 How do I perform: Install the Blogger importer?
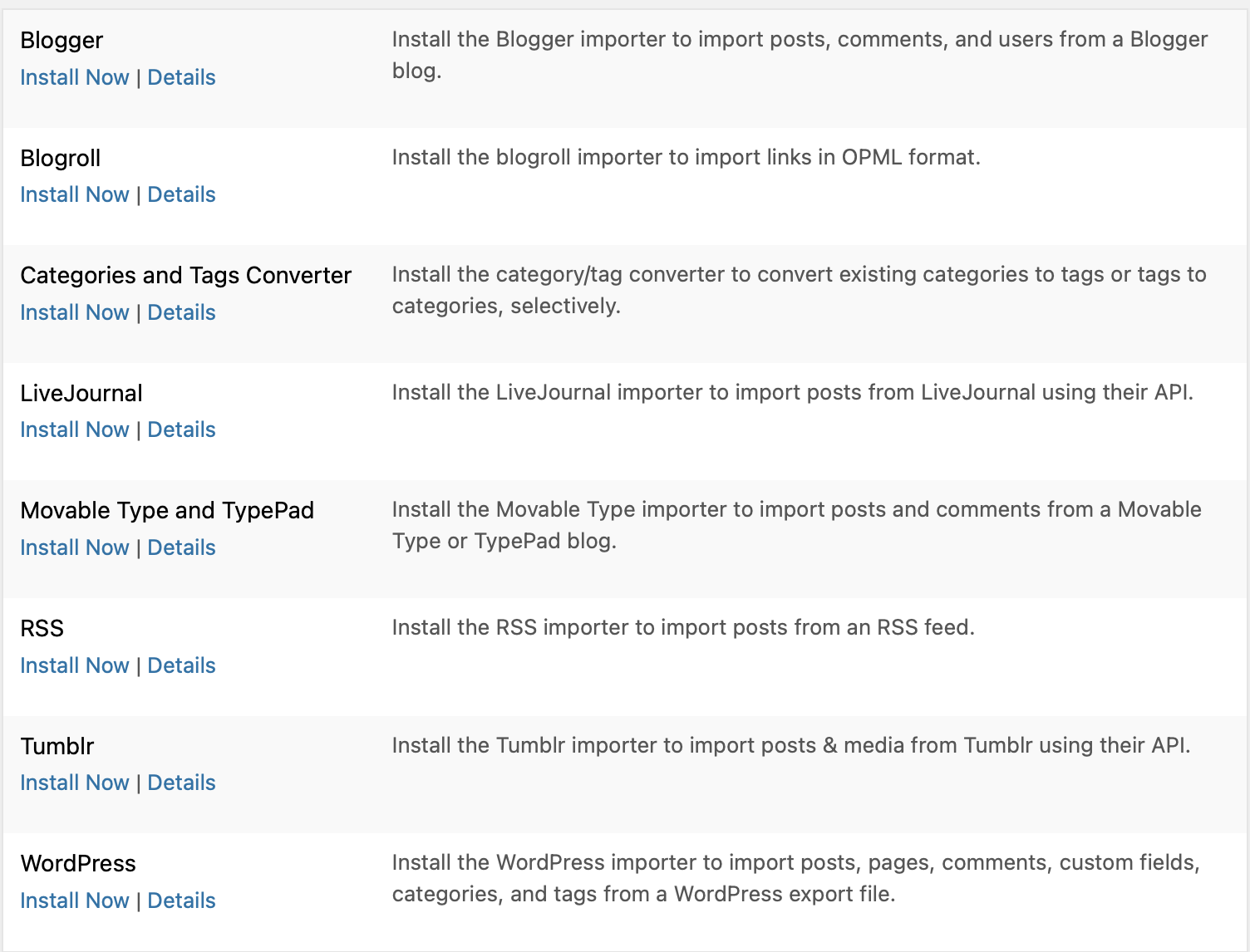pos(74,77)
